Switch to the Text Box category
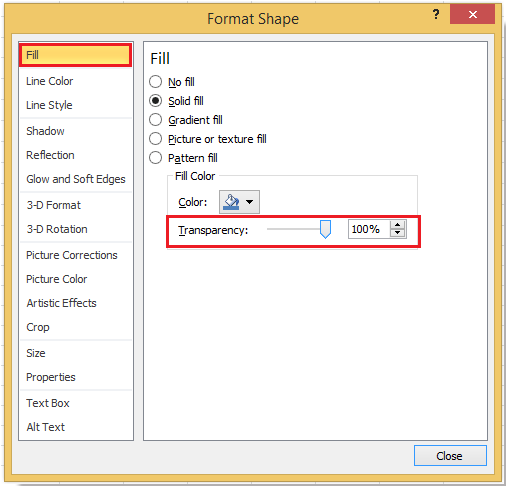Screen dimensions: 506x486 (48, 403)
